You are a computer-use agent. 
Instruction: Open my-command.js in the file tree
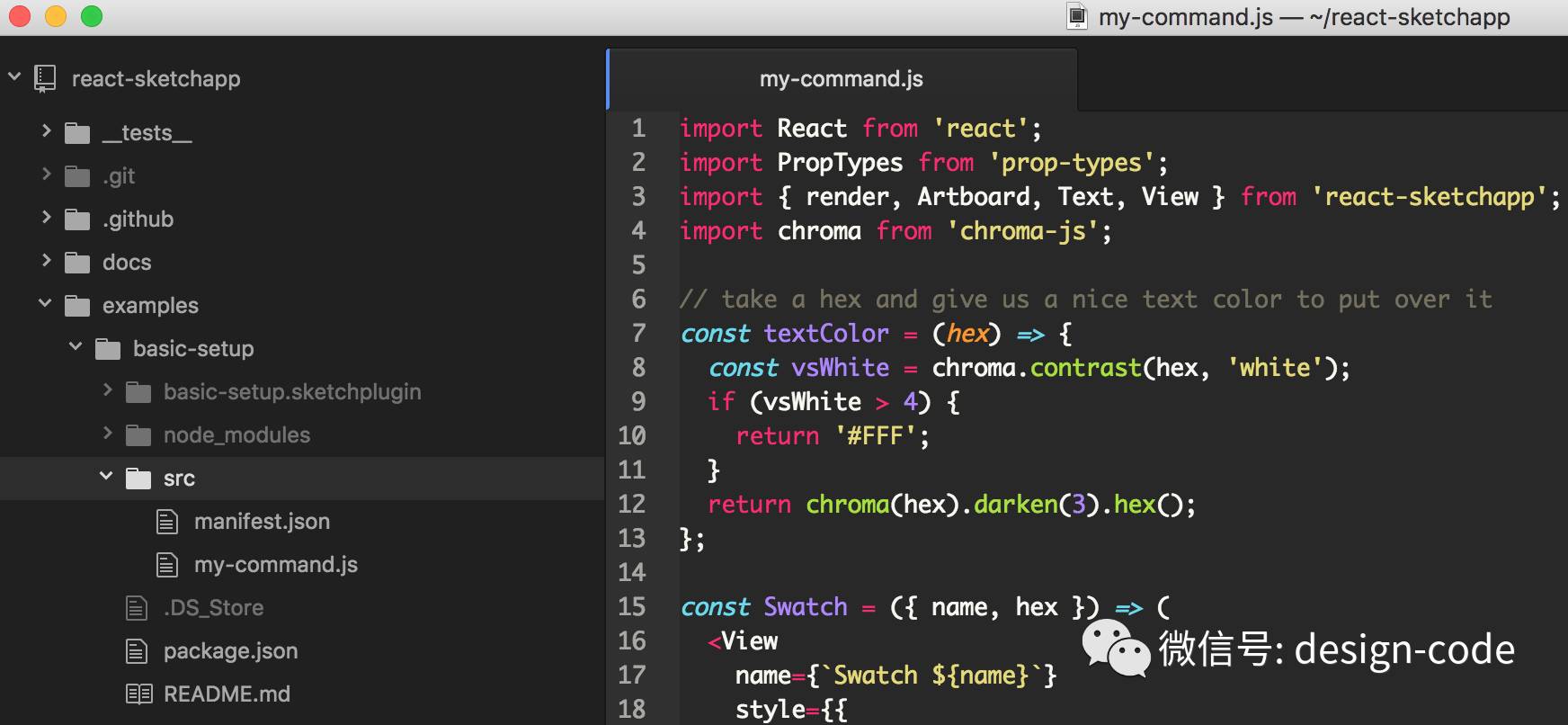276,565
